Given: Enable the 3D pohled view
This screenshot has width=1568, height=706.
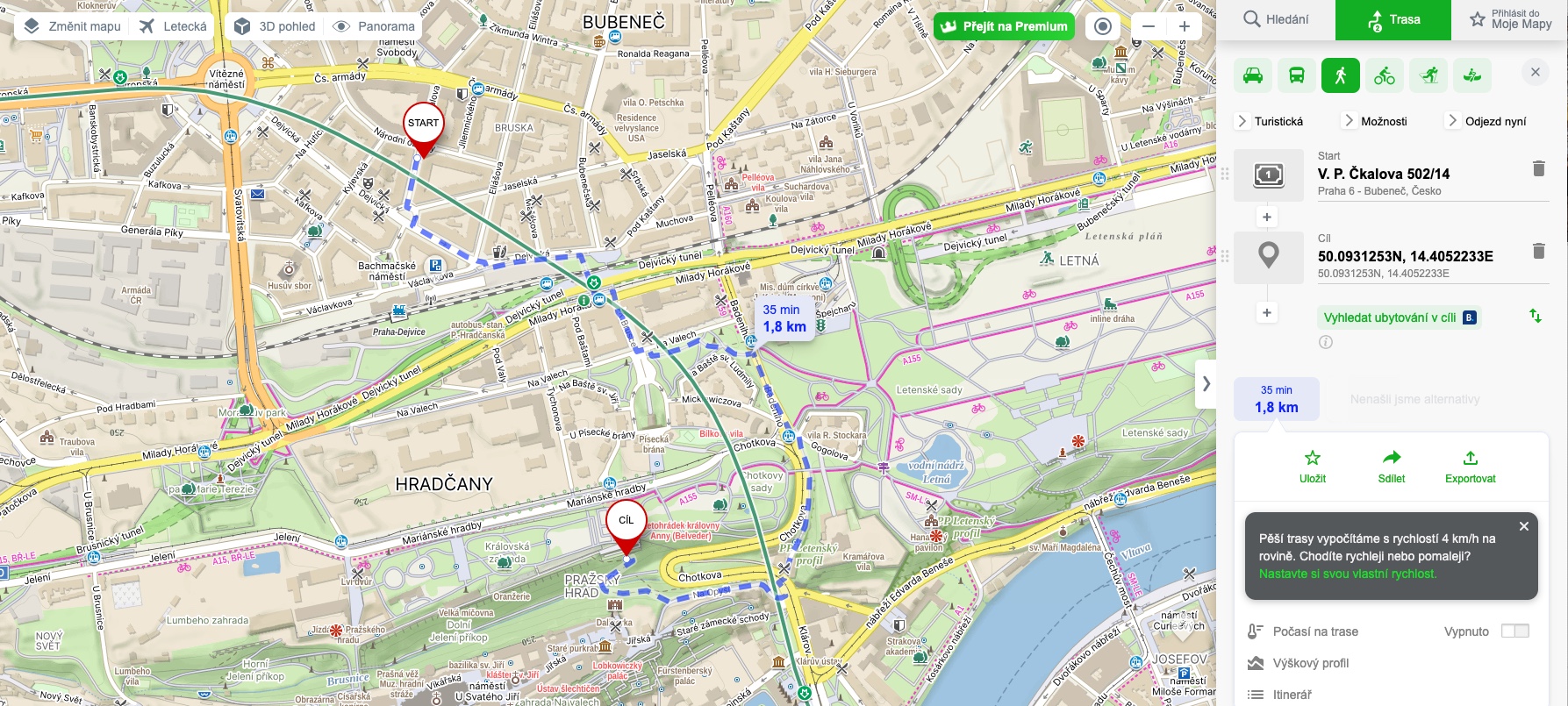Looking at the screenshot, I should [276, 26].
